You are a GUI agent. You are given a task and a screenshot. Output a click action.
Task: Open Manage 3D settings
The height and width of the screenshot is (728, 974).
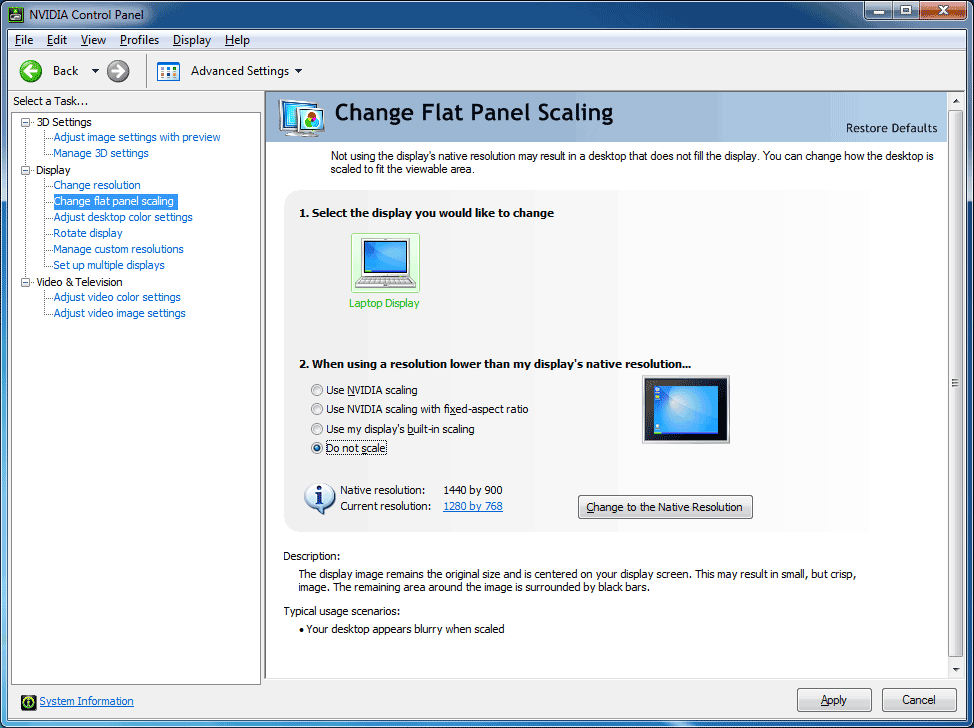tap(101, 153)
